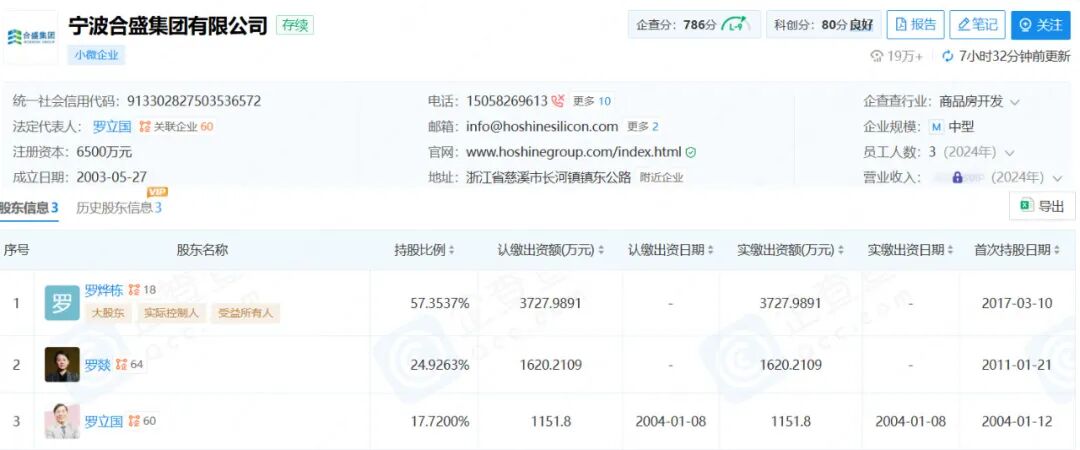Screen dimensions: 1080x450
Task: Click the avatar of shareholder 罗立国 in row 3
Action: point(62,421)
